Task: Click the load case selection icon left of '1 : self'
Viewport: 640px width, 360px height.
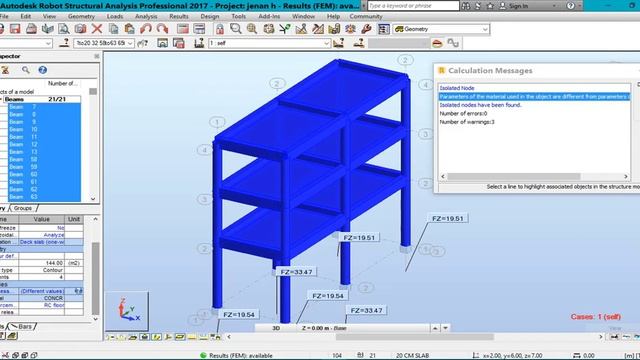Action: click(x=199, y=43)
